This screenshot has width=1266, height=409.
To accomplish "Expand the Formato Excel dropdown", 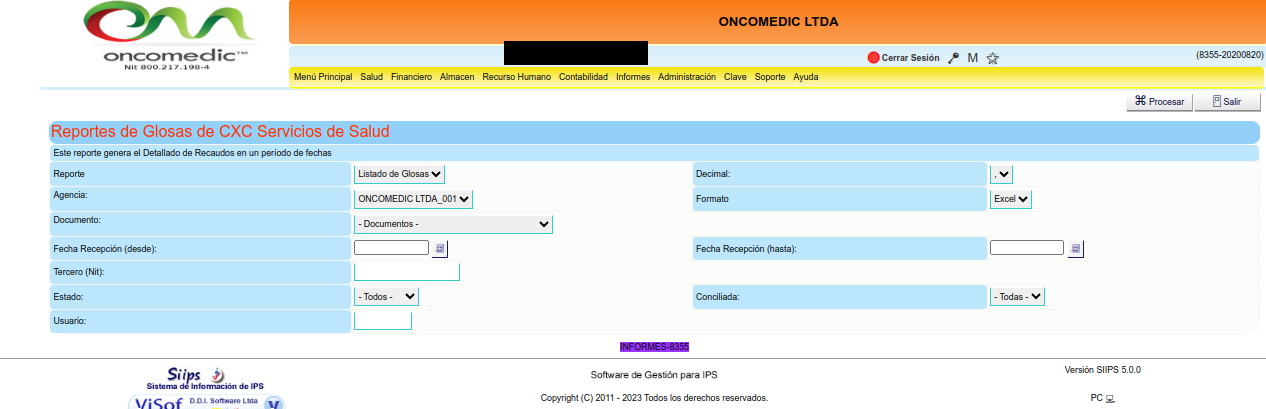I will (x=1011, y=199).
